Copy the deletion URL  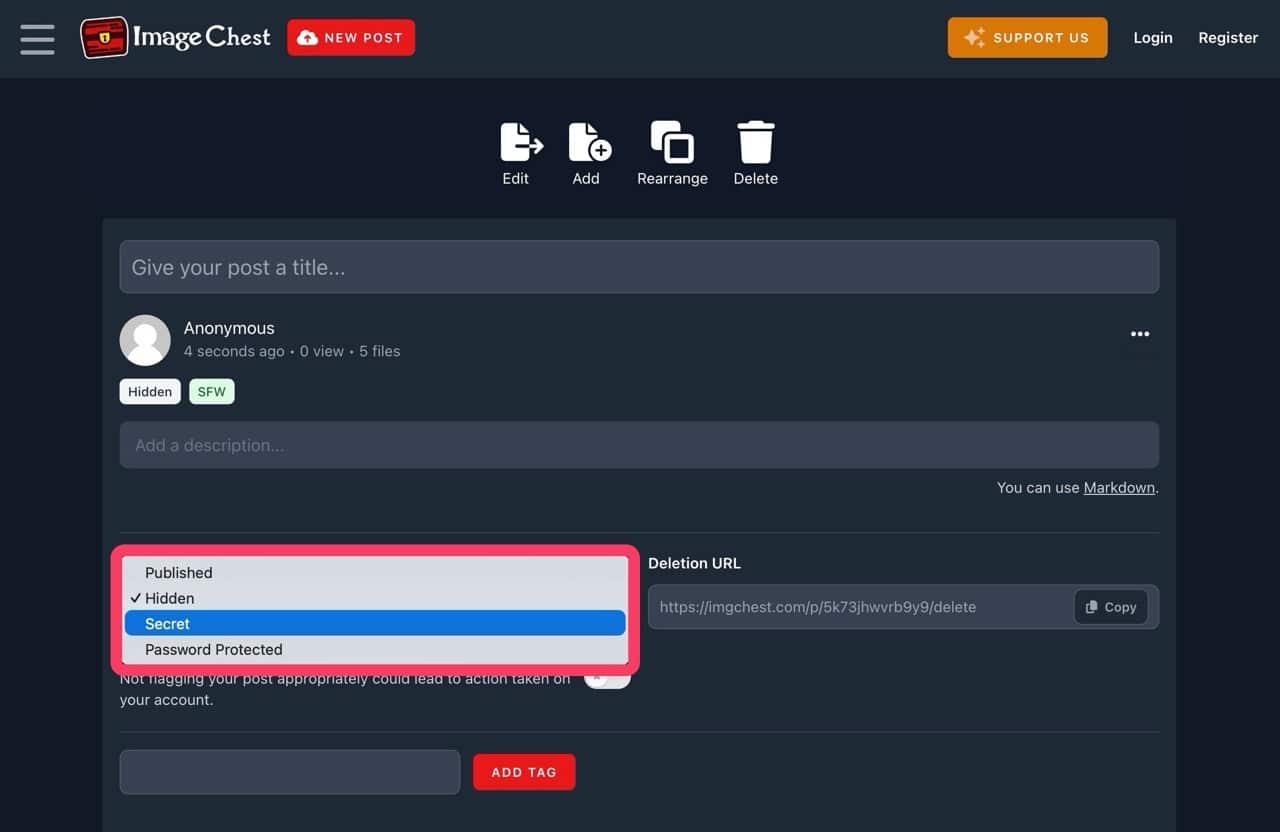tap(1111, 607)
